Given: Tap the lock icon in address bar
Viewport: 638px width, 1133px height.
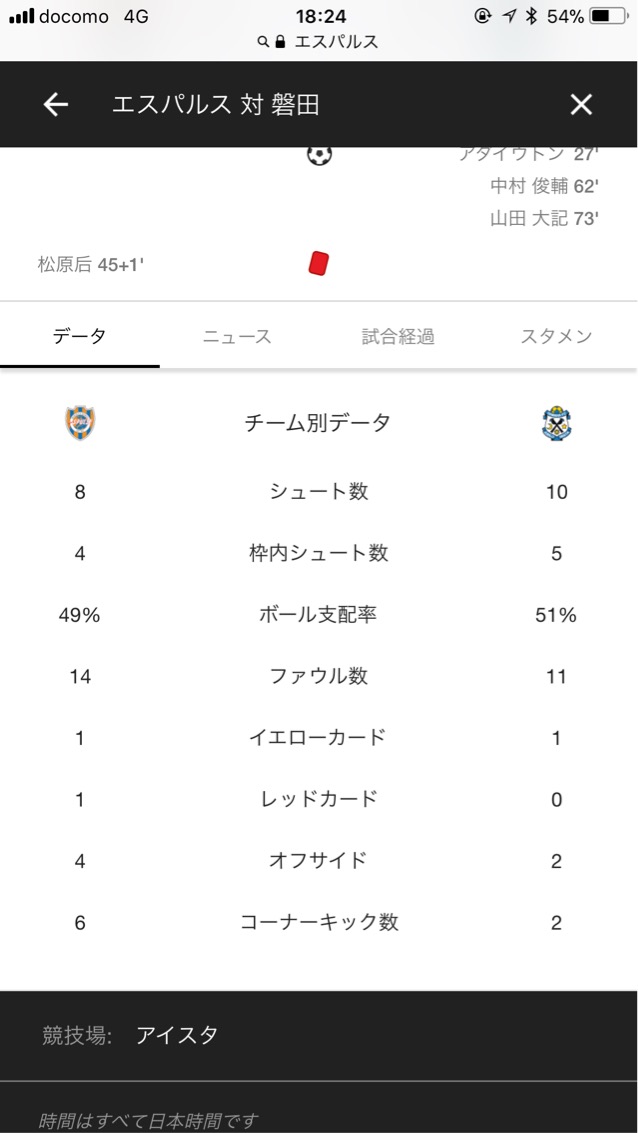Looking at the screenshot, I should point(280,42).
